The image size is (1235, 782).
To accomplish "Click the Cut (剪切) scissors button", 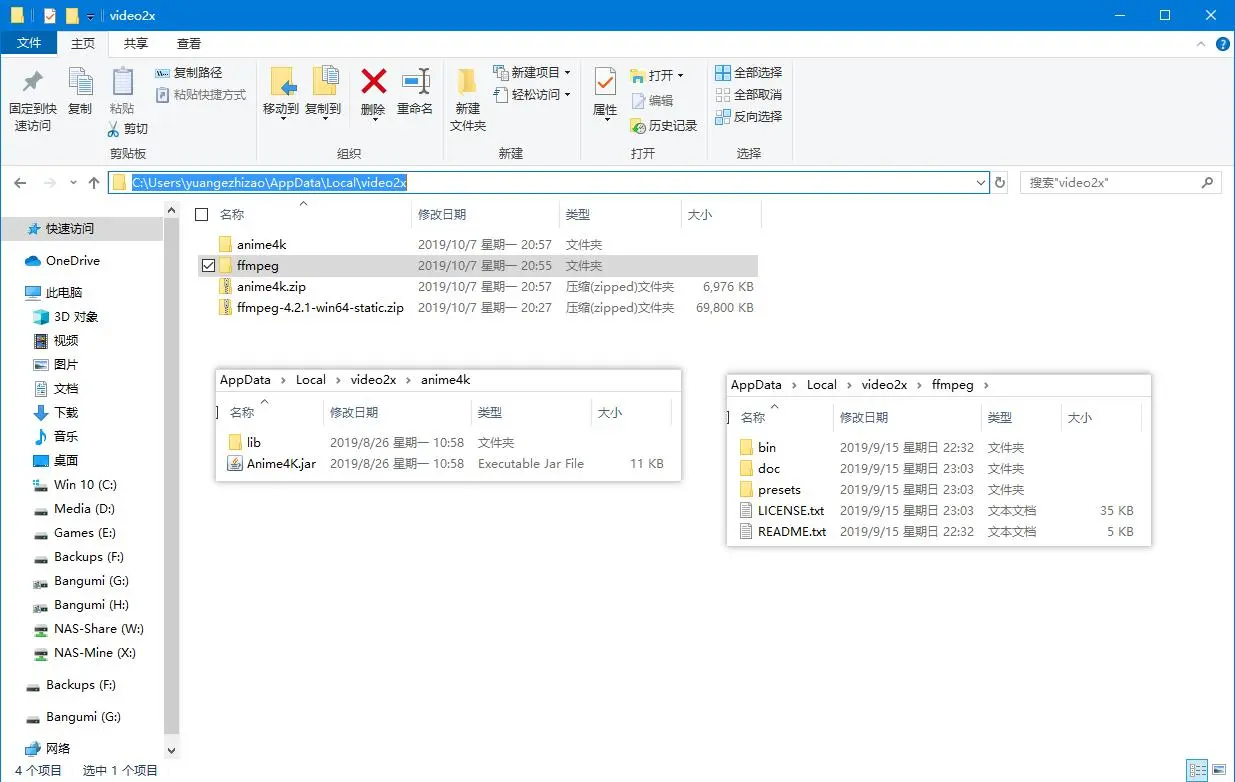I will point(128,129).
